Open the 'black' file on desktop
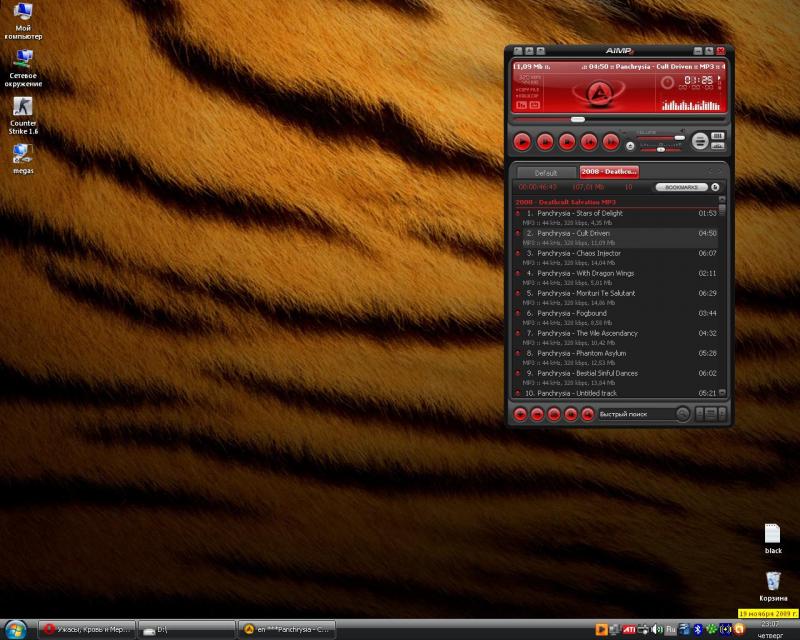Screen dimensions: 800x640 (773, 538)
